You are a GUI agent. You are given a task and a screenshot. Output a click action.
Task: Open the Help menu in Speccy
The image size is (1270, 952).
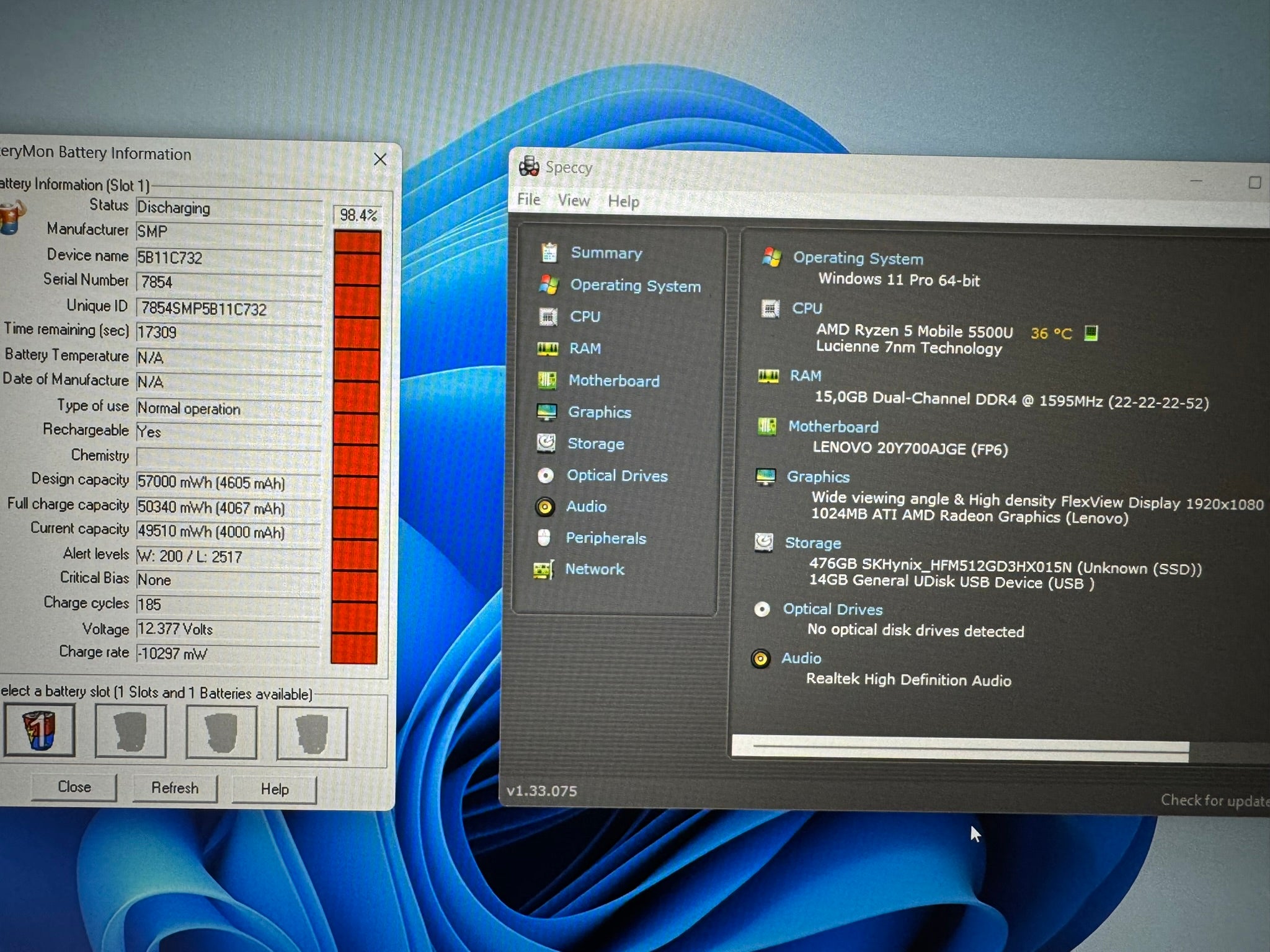[x=623, y=201]
